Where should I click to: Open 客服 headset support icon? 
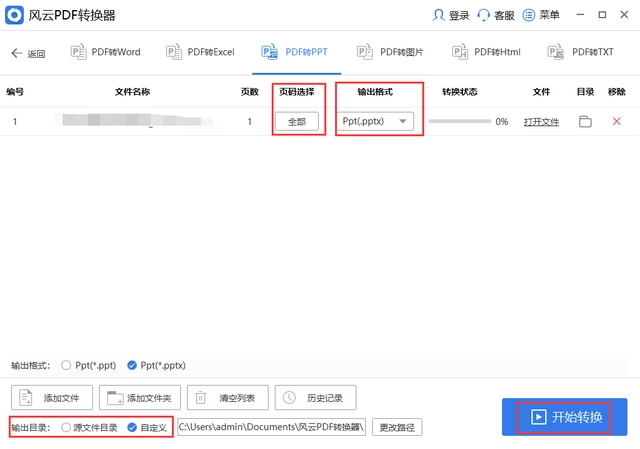483,15
